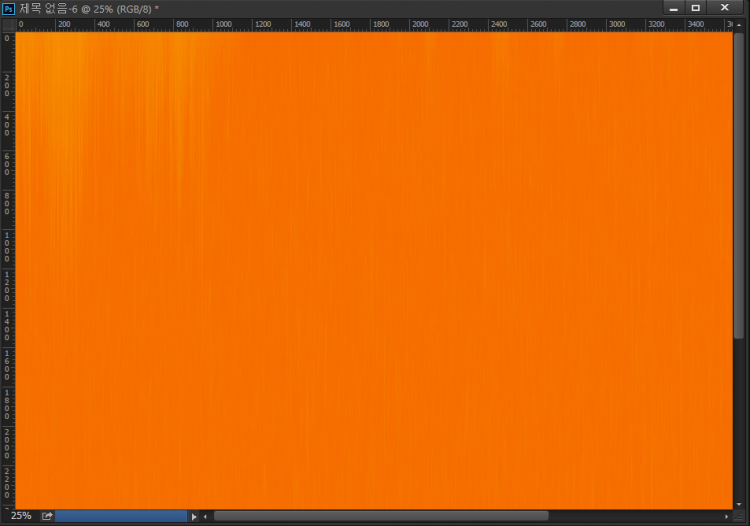Click the 3400 mark on horizontal ruler
The height and width of the screenshot is (526, 750).
click(x=695, y=24)
